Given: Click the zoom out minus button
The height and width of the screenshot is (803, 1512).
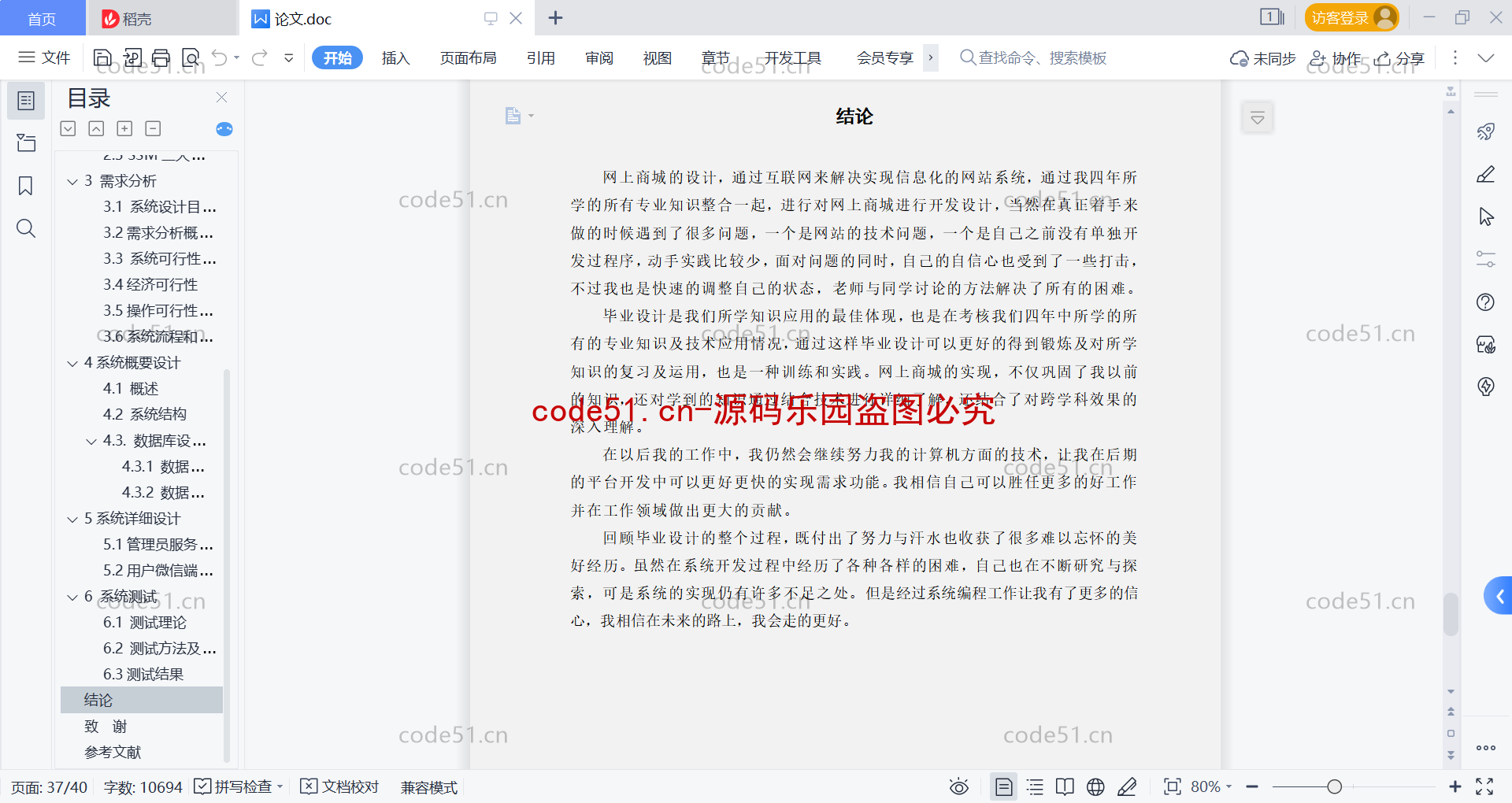Looking at the screenshot, I should click(1252, 786).
